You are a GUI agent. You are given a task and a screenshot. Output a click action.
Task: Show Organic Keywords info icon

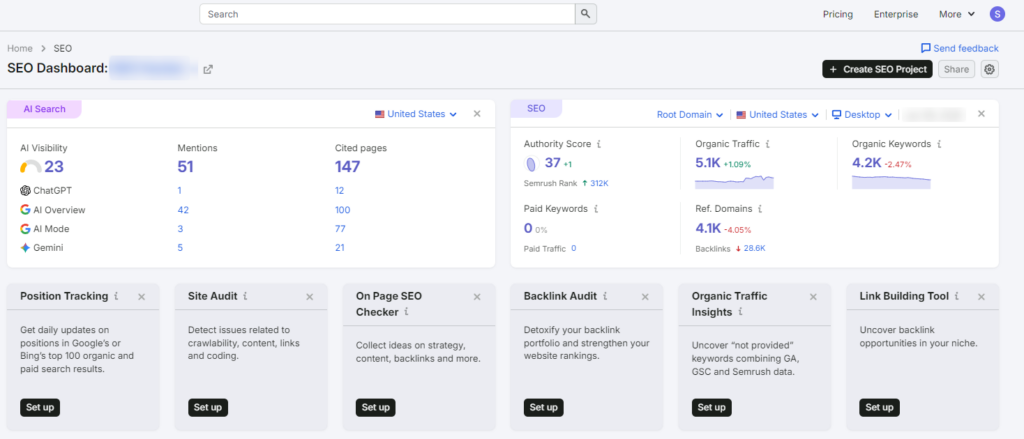pos(938,144)
